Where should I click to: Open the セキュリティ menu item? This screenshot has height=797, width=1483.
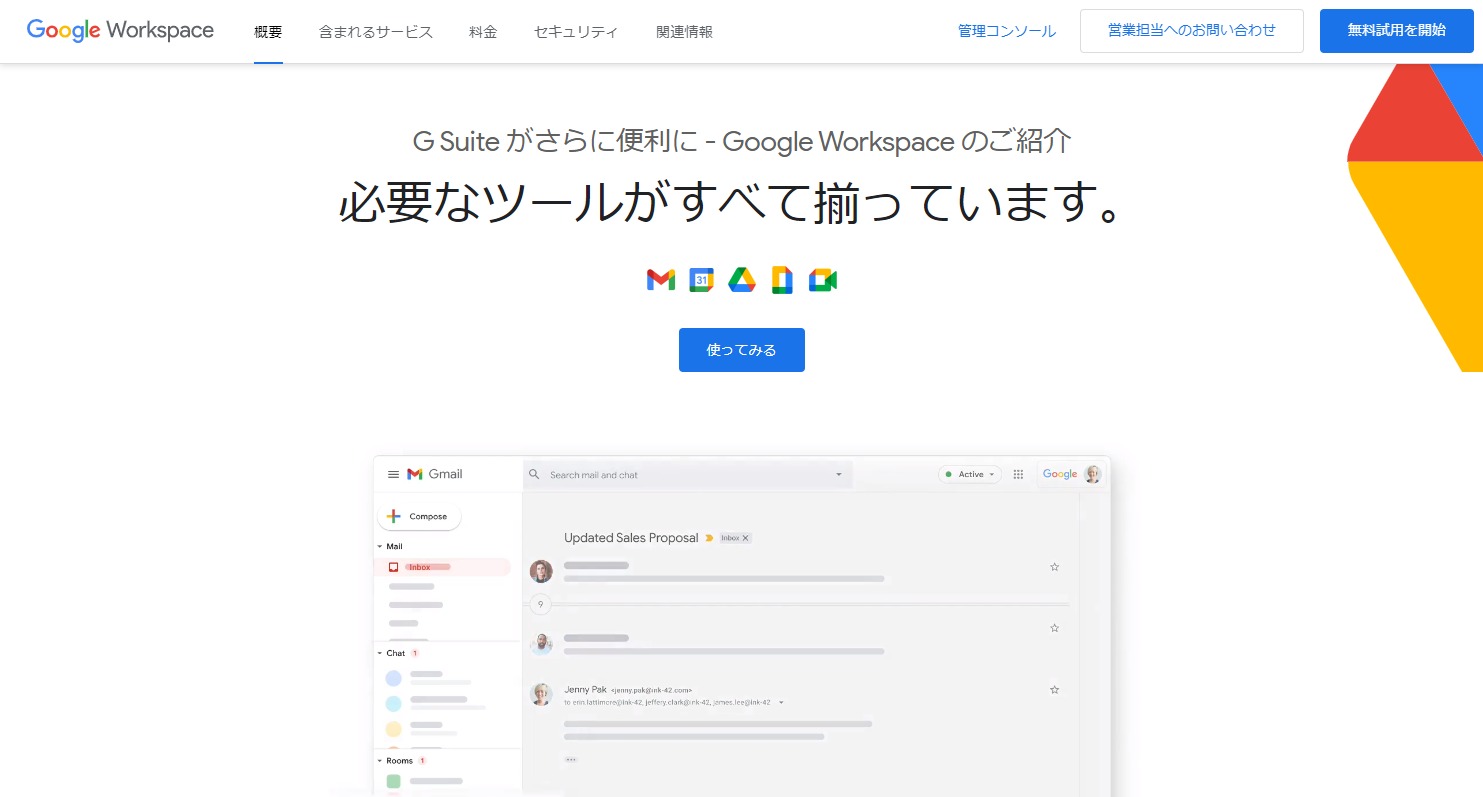[576, 32]
